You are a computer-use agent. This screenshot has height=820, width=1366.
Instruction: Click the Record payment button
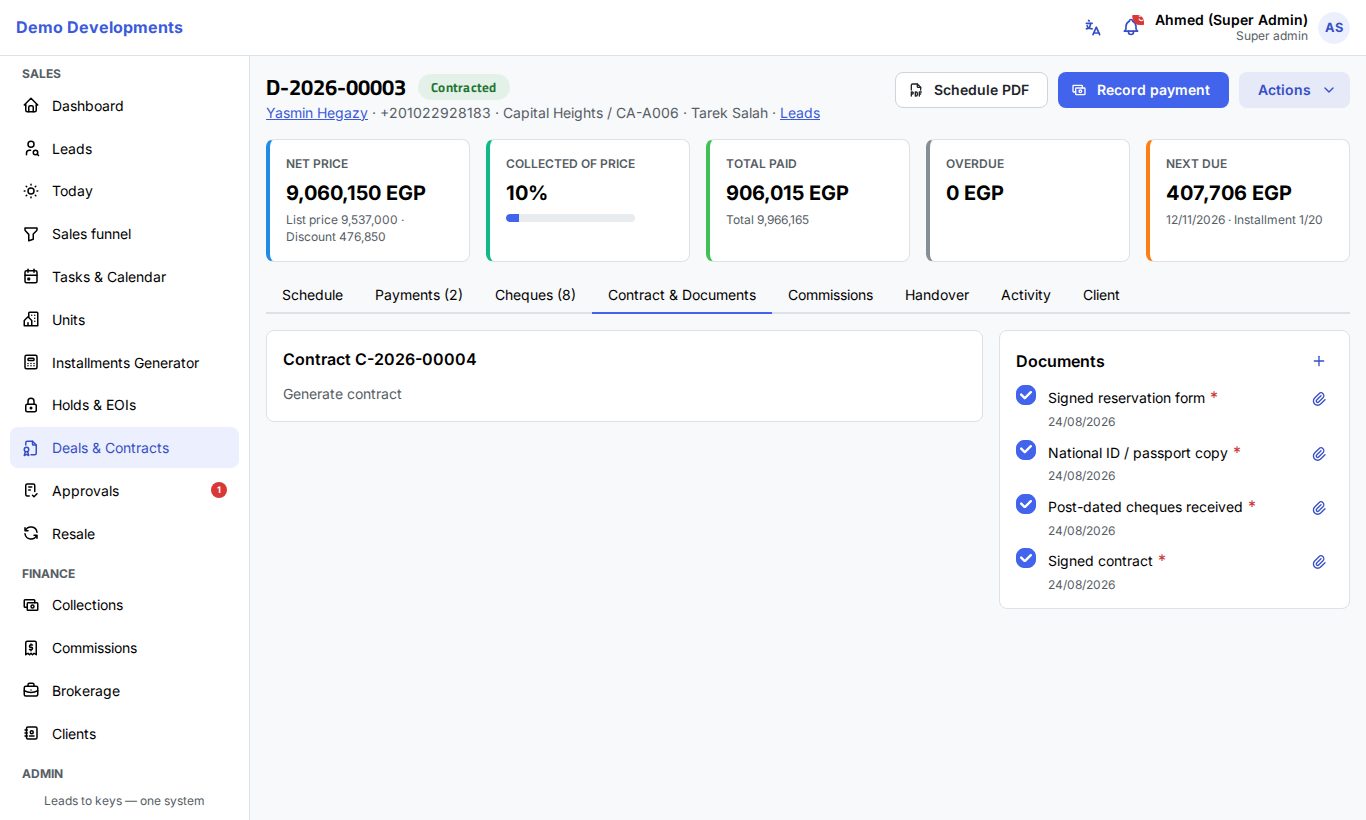[1143, 90]
